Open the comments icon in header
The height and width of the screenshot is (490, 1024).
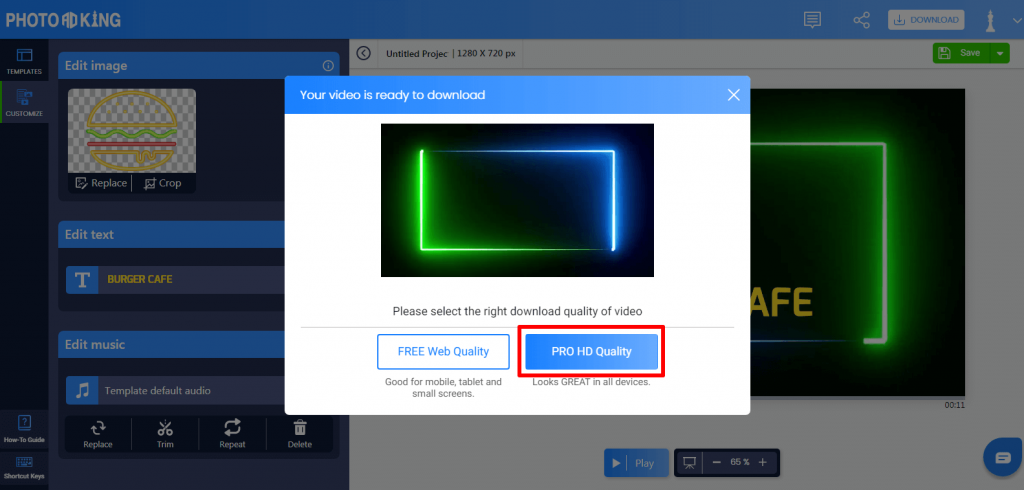812,20
